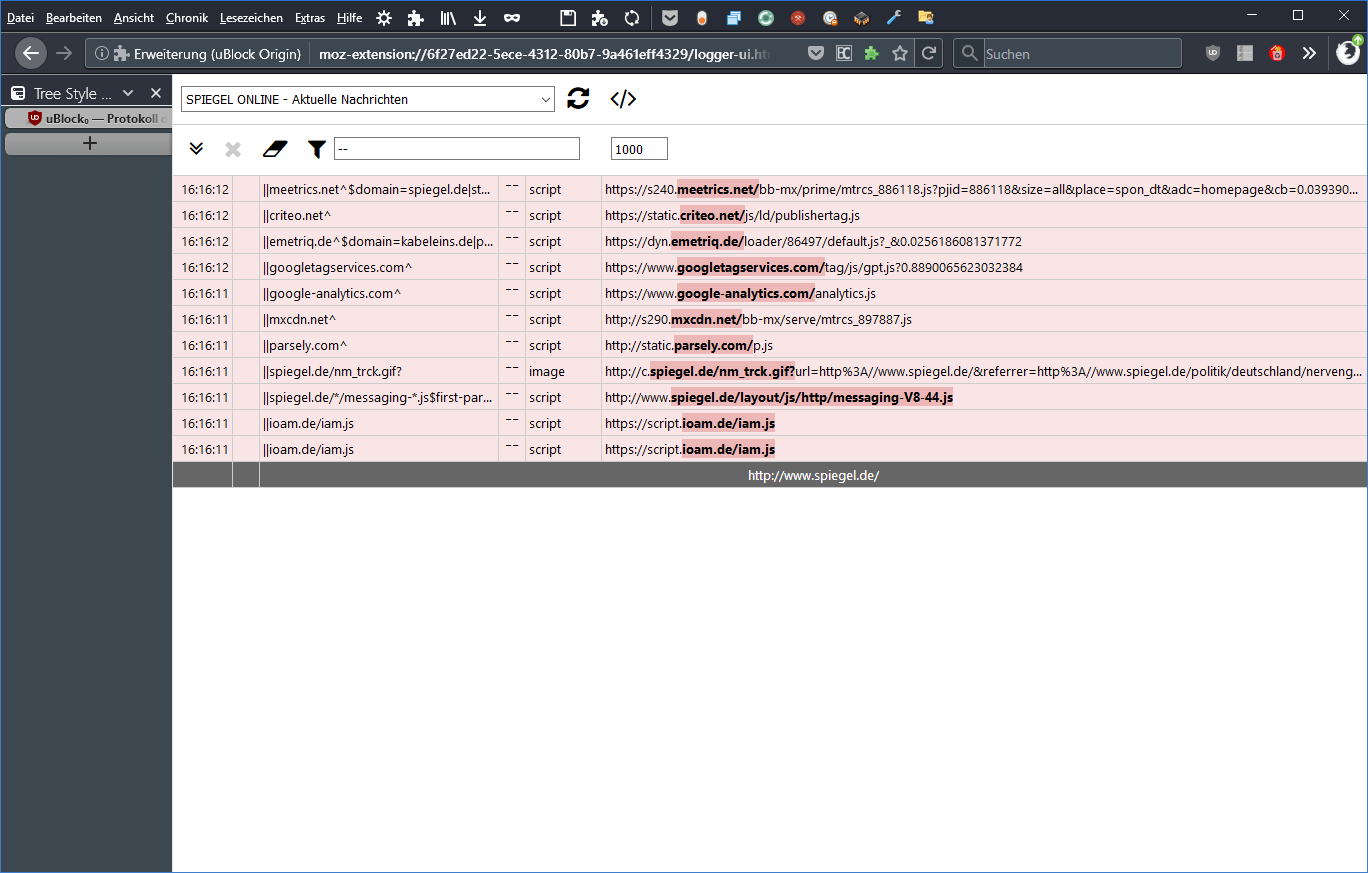The width and height of the screenshot is (1368, 873).
Task: Click the eraser icon to clear the log
Action: pyautogui.click(x=274, y=149)
